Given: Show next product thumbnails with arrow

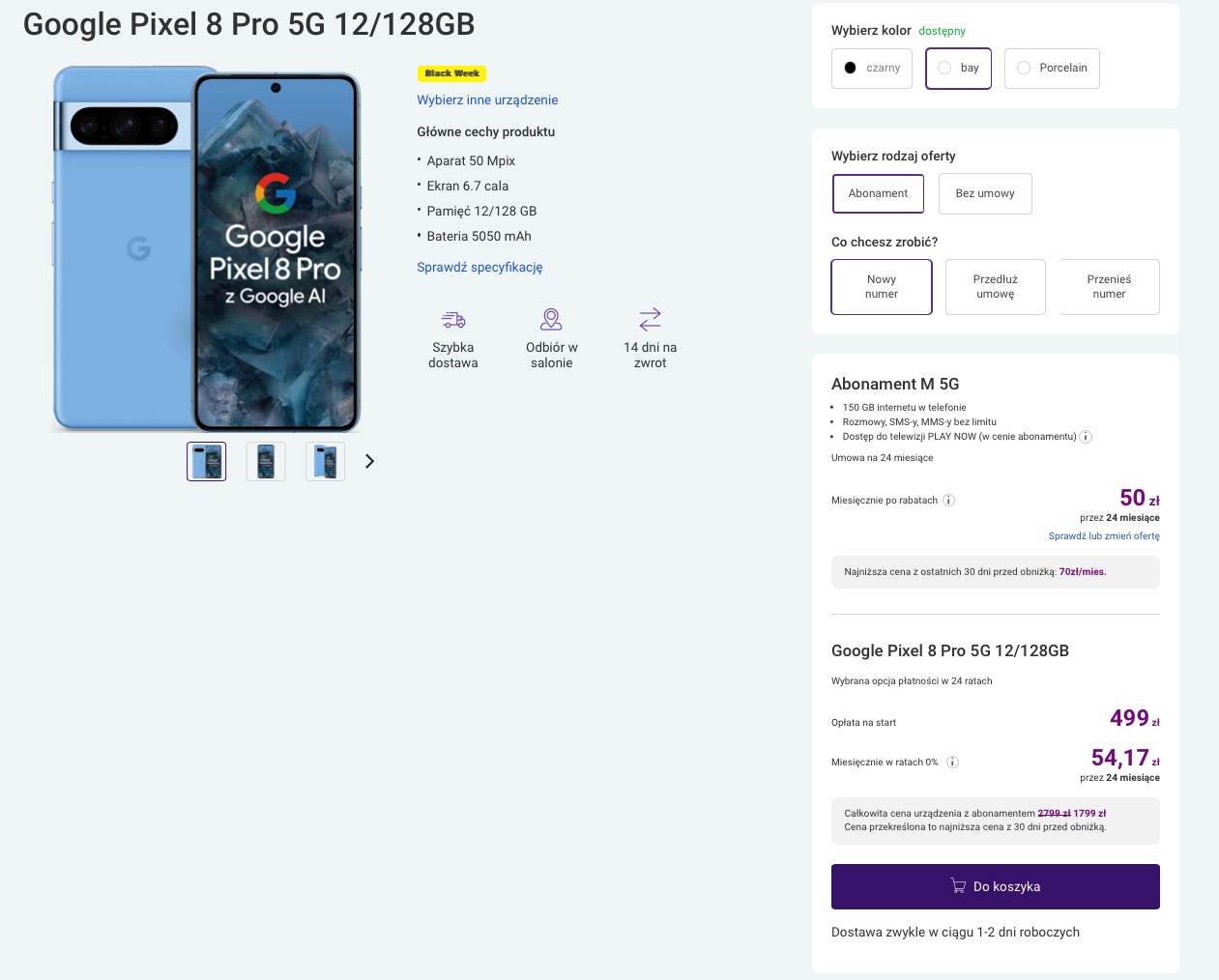Looking at the screenshot, I should coord(369,461).
